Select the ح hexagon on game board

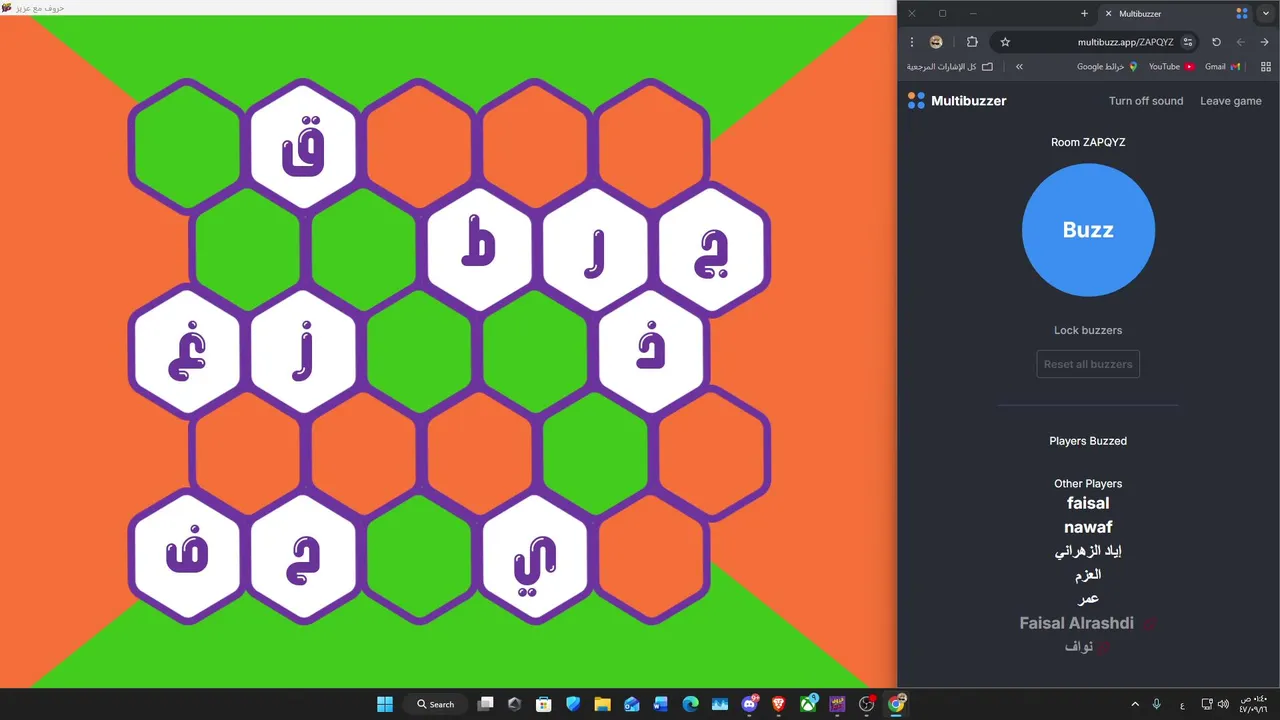(303, 556)
